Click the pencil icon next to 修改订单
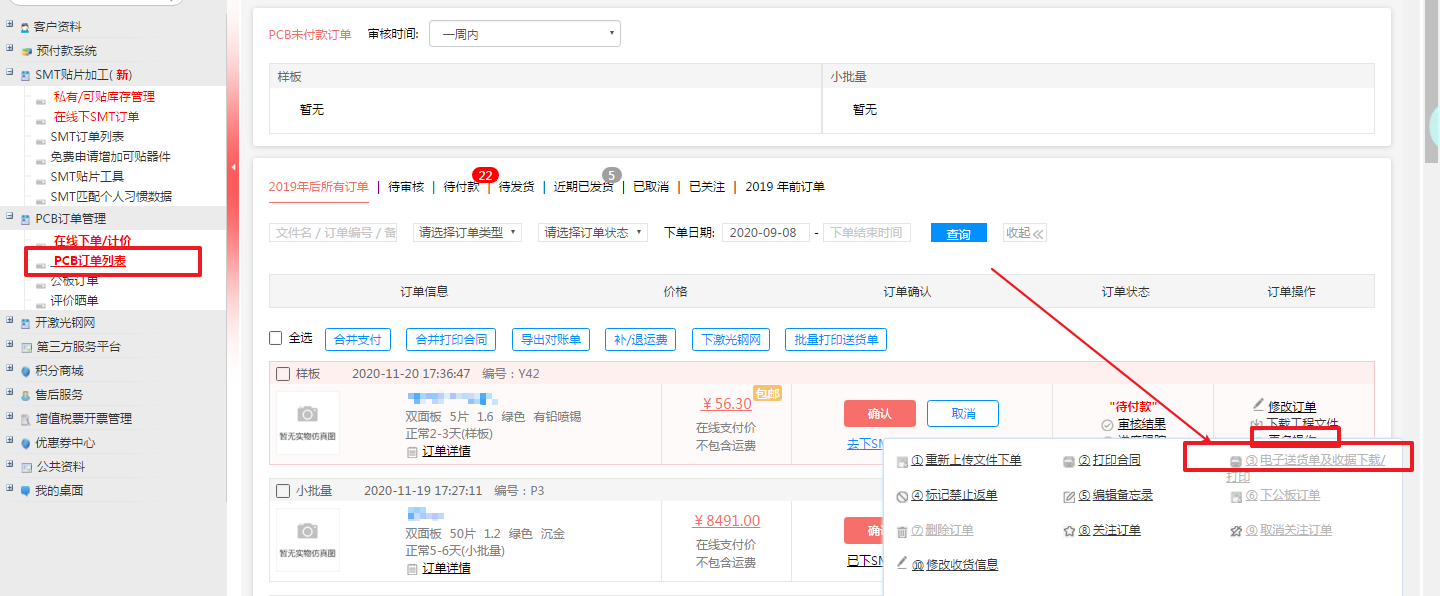The image size is (1440, 596). [x=1259, y=406]
